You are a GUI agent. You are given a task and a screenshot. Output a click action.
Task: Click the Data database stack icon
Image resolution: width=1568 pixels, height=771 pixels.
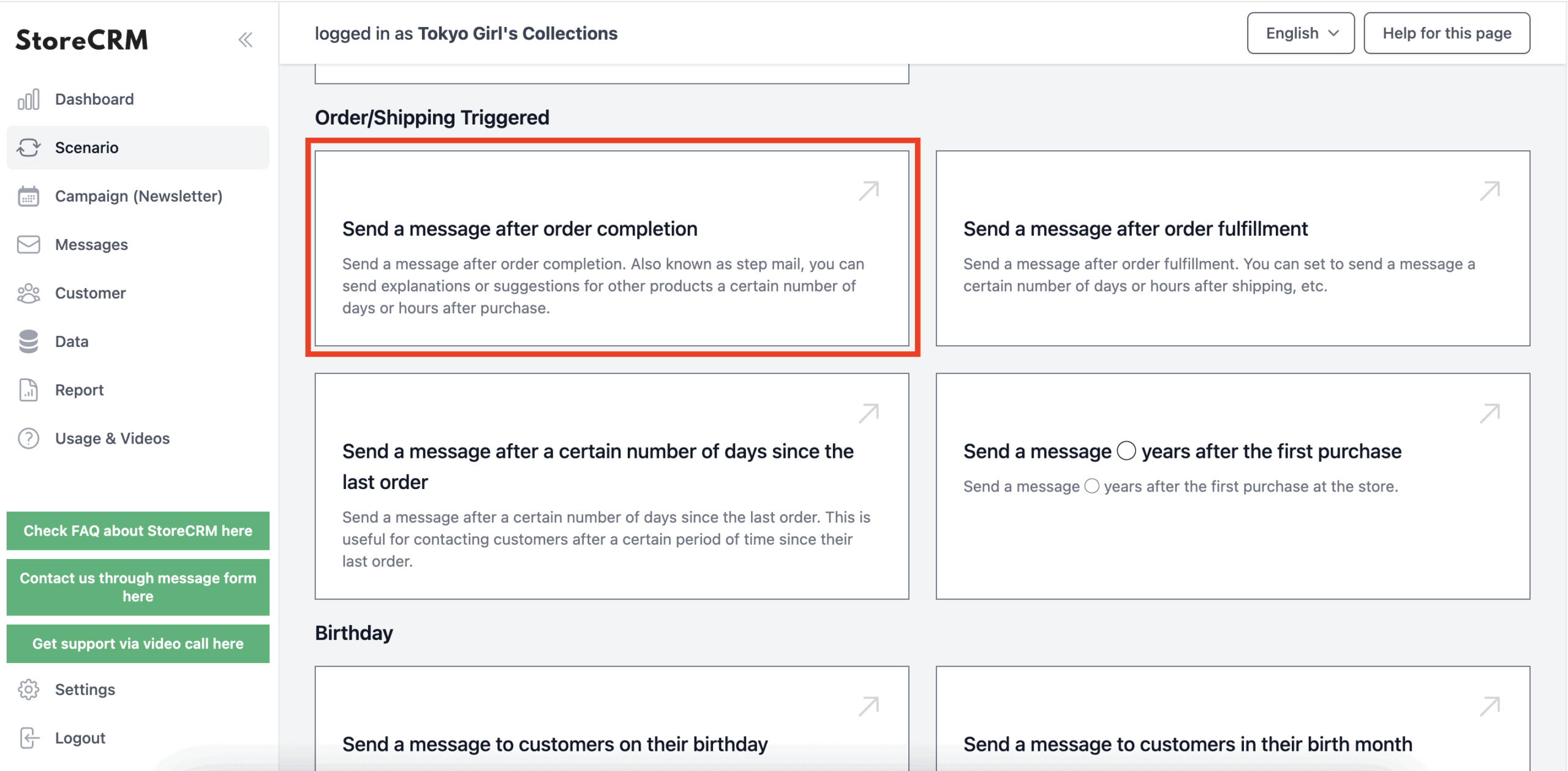(28, 341)
